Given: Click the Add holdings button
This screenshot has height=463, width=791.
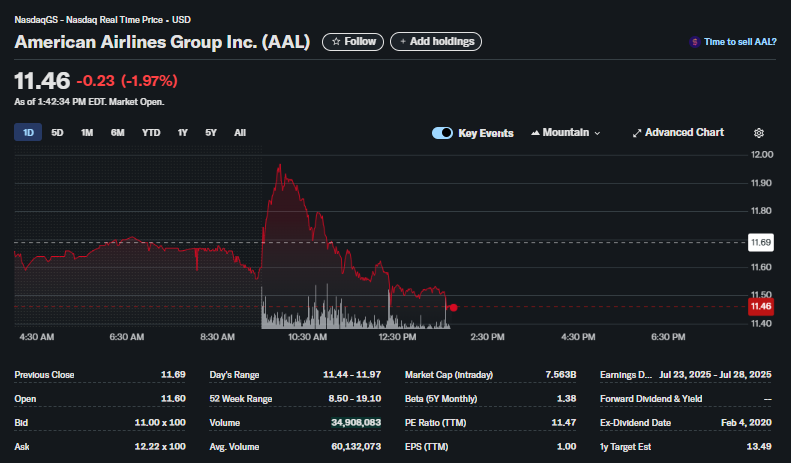Looking at the screenshot, I should (436, 41).
